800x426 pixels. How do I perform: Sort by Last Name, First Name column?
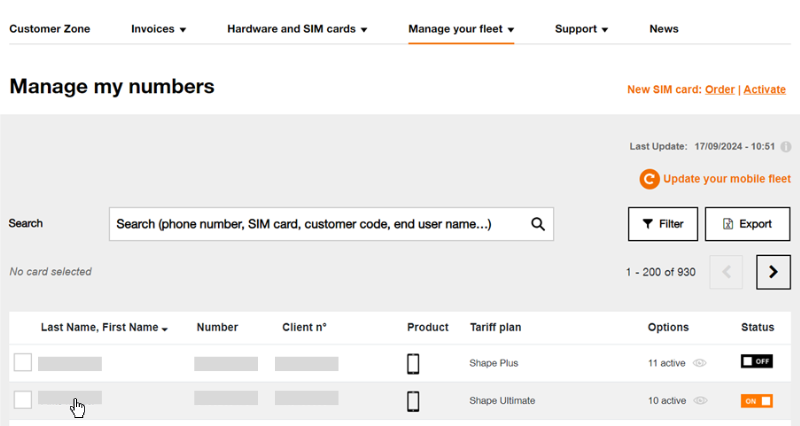point(105,328)
